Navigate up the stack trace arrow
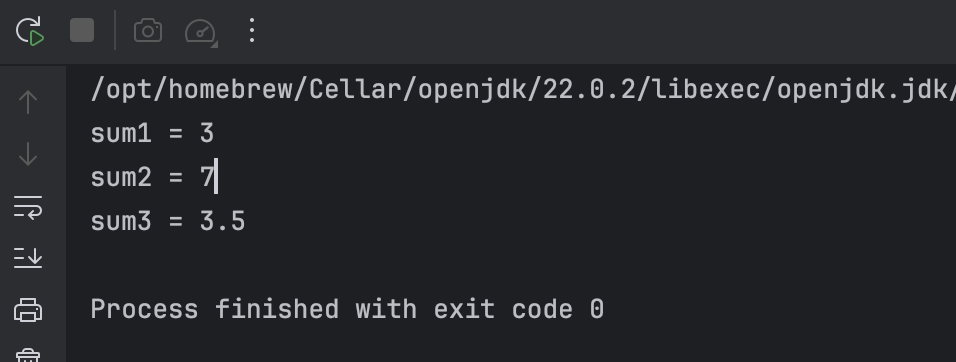The image size is (956, 362). click(28, 102)
